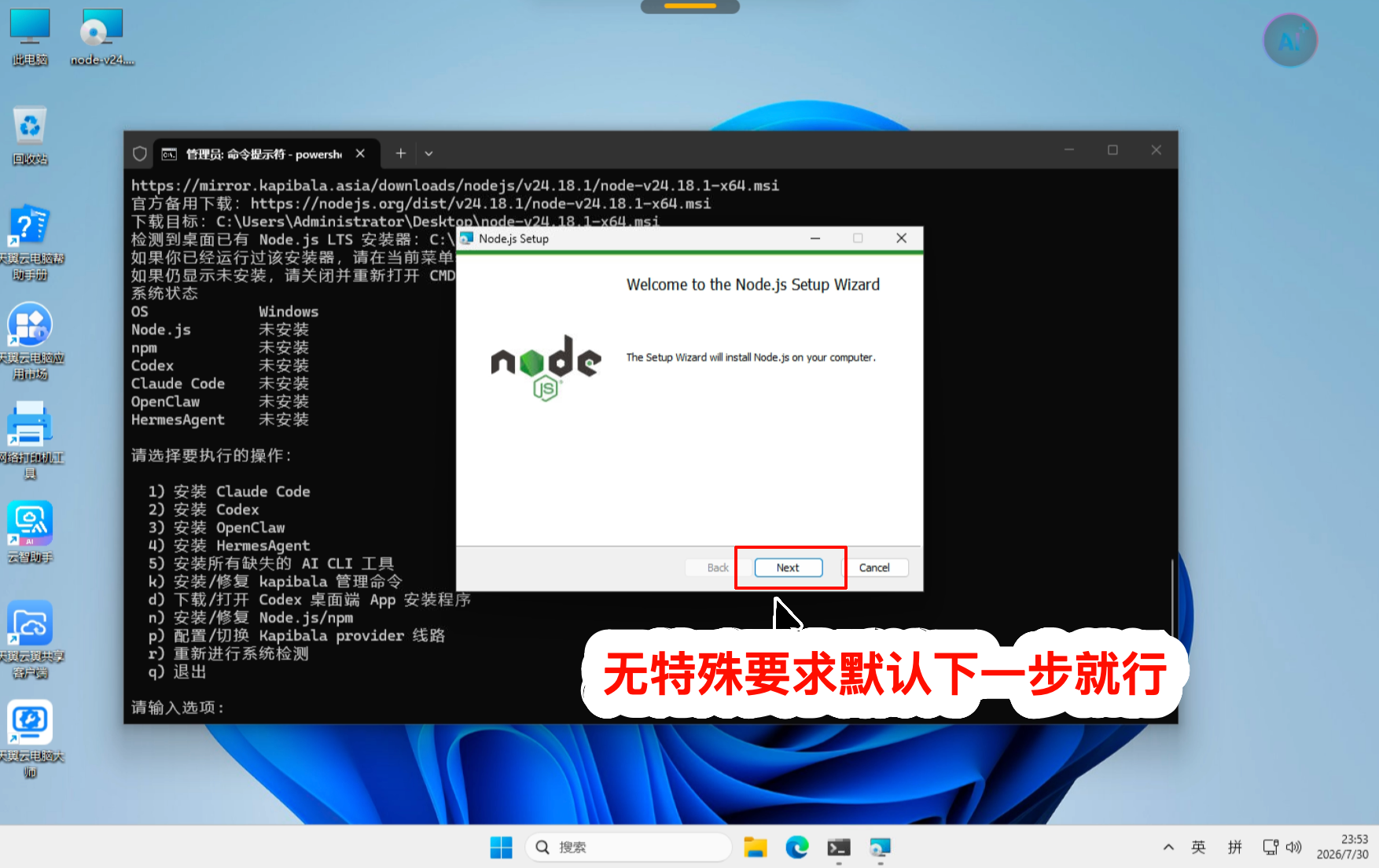
Task: Open 此电脑 desktop icon
Action: pyautogui.click(x=30, y=37)
